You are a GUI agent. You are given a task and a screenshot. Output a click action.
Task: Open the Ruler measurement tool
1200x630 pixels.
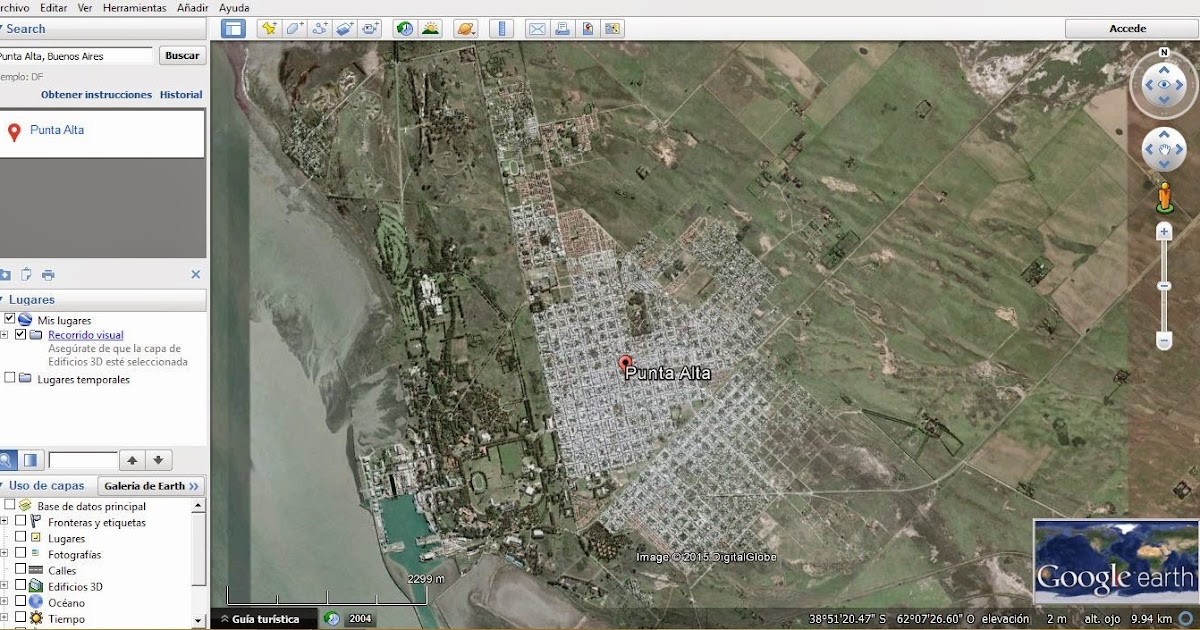tap(500, 29)
